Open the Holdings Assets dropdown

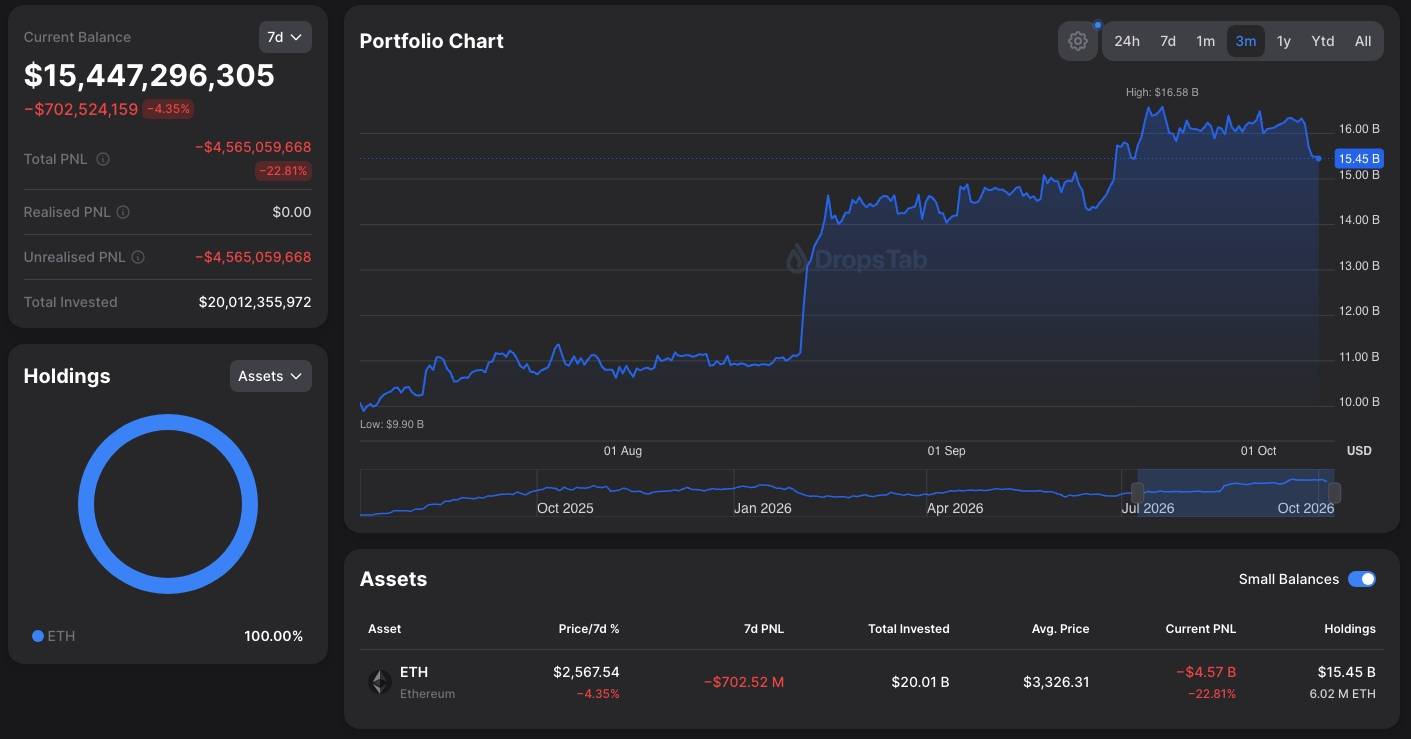[270, 376]
